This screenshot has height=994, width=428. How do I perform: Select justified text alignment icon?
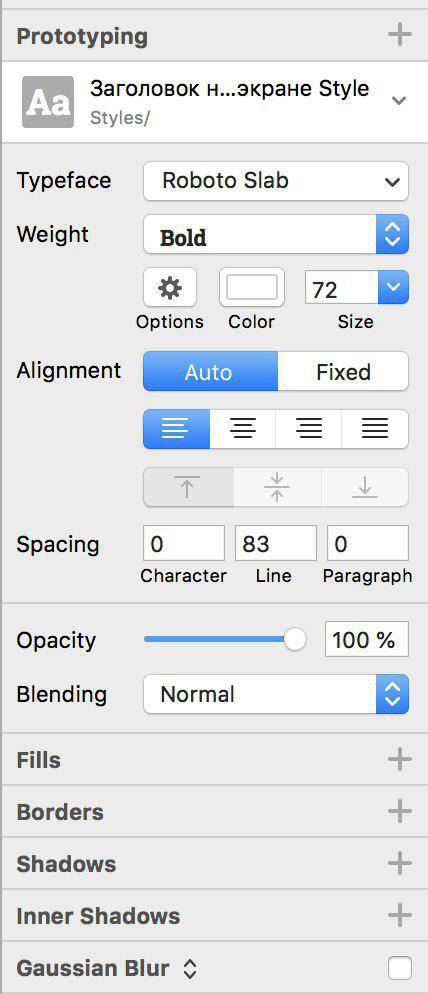(375, 429)
